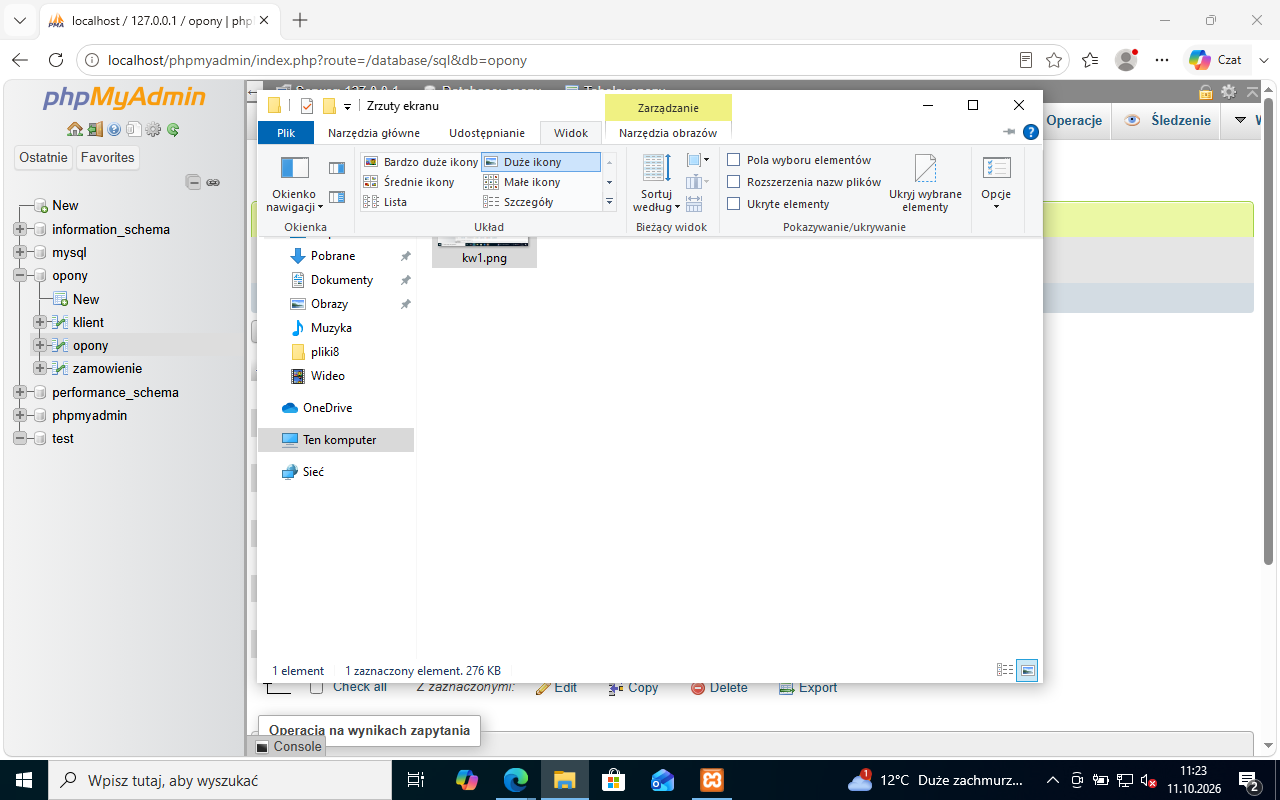This screenshot has height=800, width=1280.
Task: Enable Pola wyboru elementów checkbox
Action: pos(734,160)
